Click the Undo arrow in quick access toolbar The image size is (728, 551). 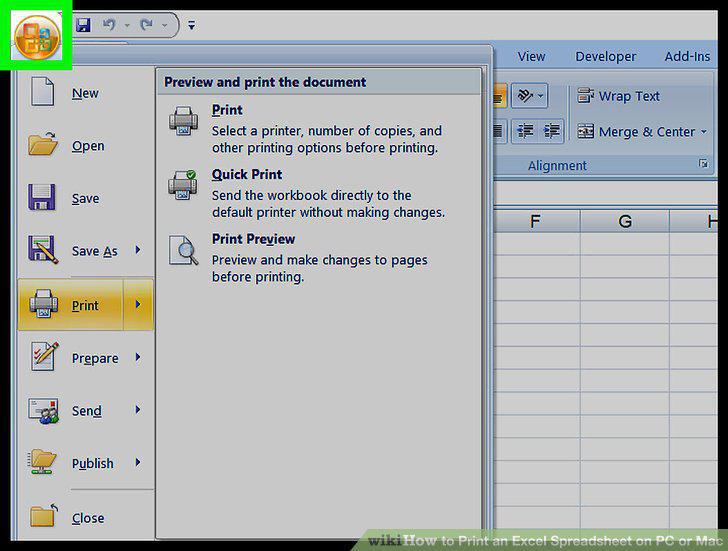click(x=110, y=24)
